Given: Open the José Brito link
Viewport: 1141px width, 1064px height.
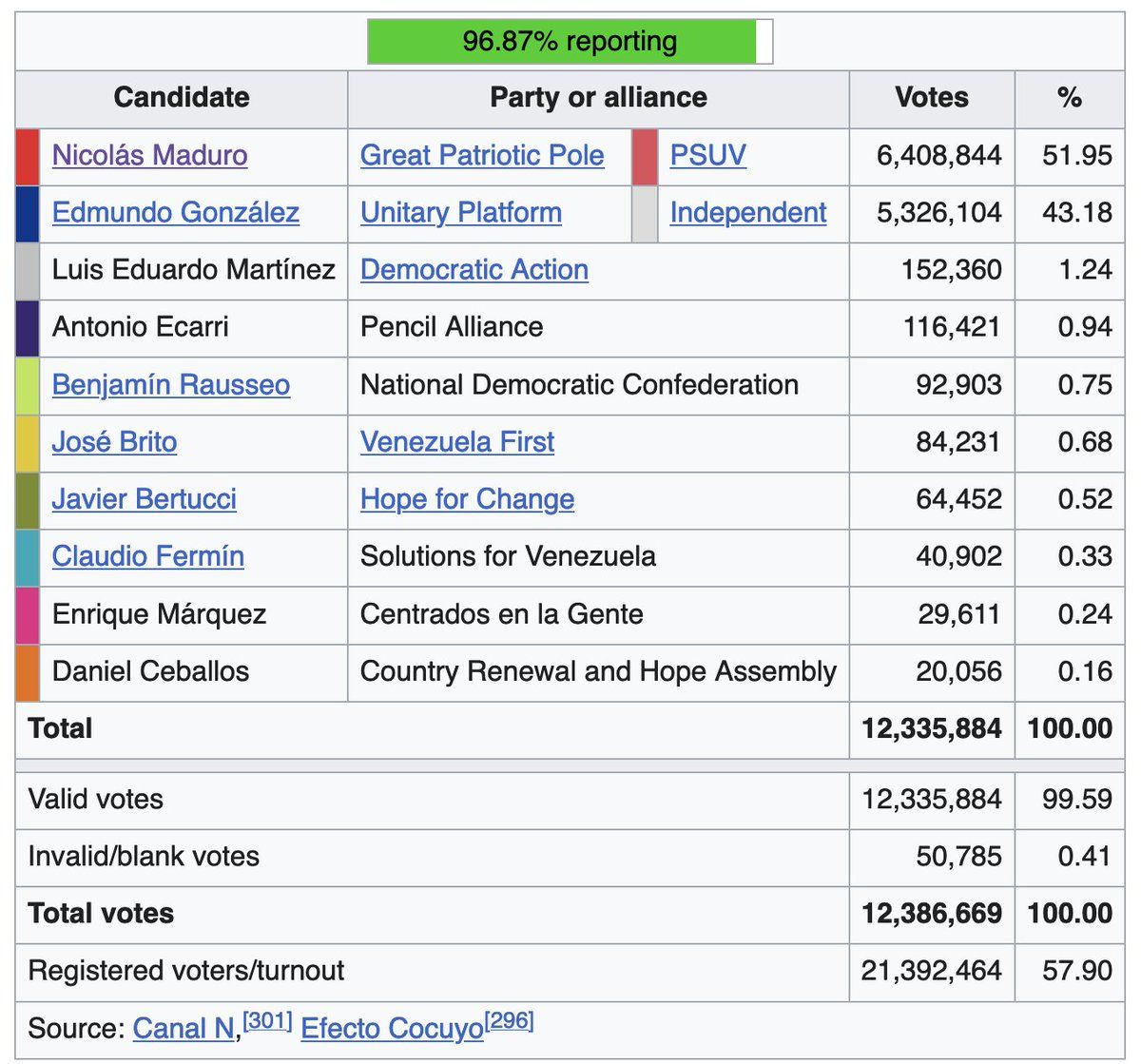Looking at the screenshot, I should pyautogui.click(x=114, y=441).
